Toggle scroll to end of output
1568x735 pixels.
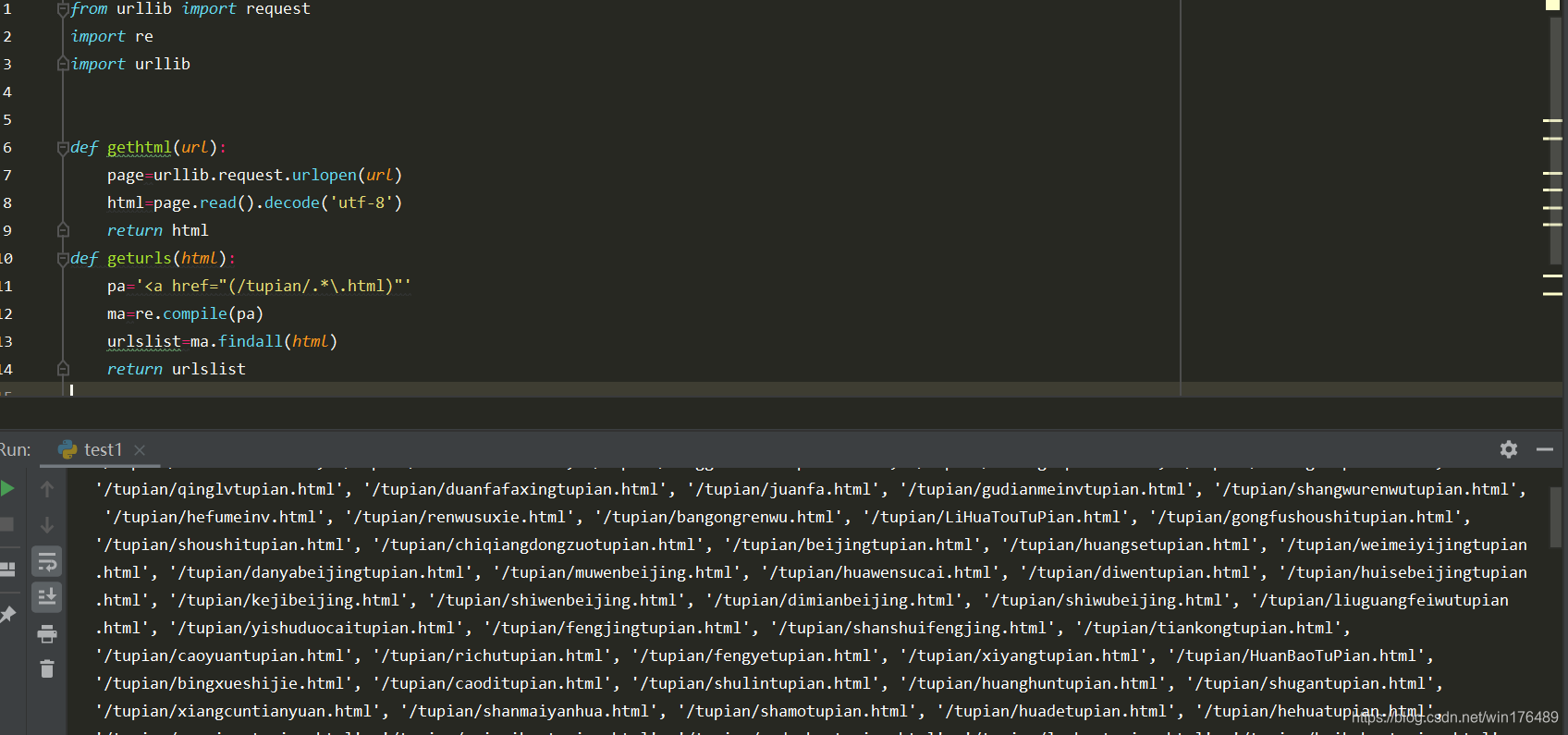click(47, 597)
